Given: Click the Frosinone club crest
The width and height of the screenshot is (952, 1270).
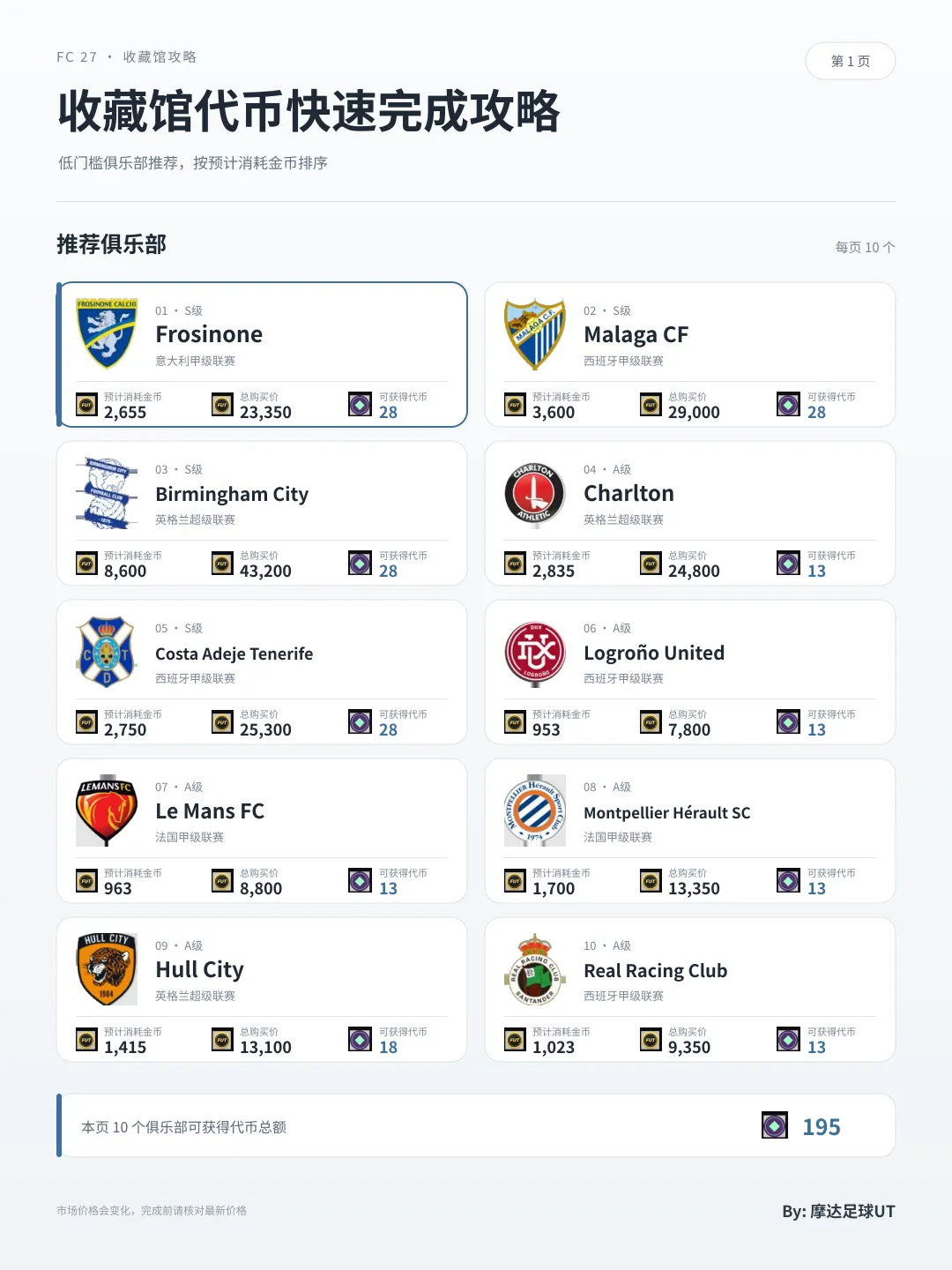Looking at the screenshot, I should coord(107,334).
